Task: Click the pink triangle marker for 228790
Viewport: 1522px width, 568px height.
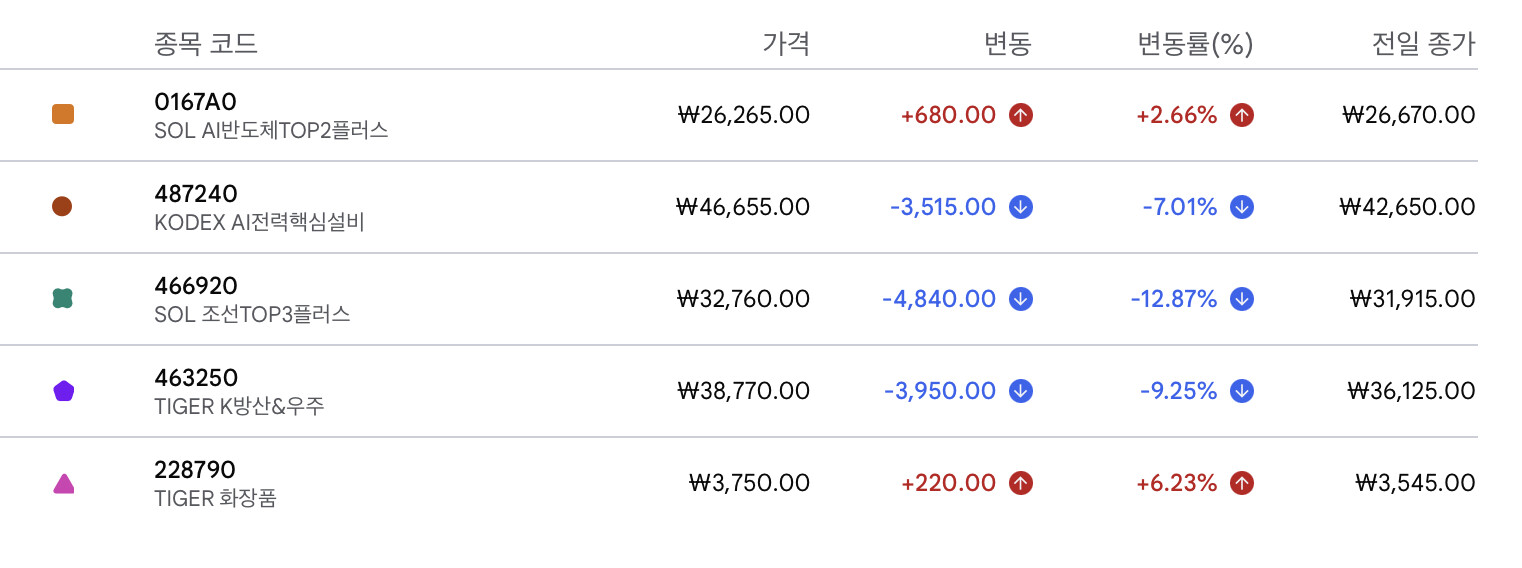Action: click(63, 484)
